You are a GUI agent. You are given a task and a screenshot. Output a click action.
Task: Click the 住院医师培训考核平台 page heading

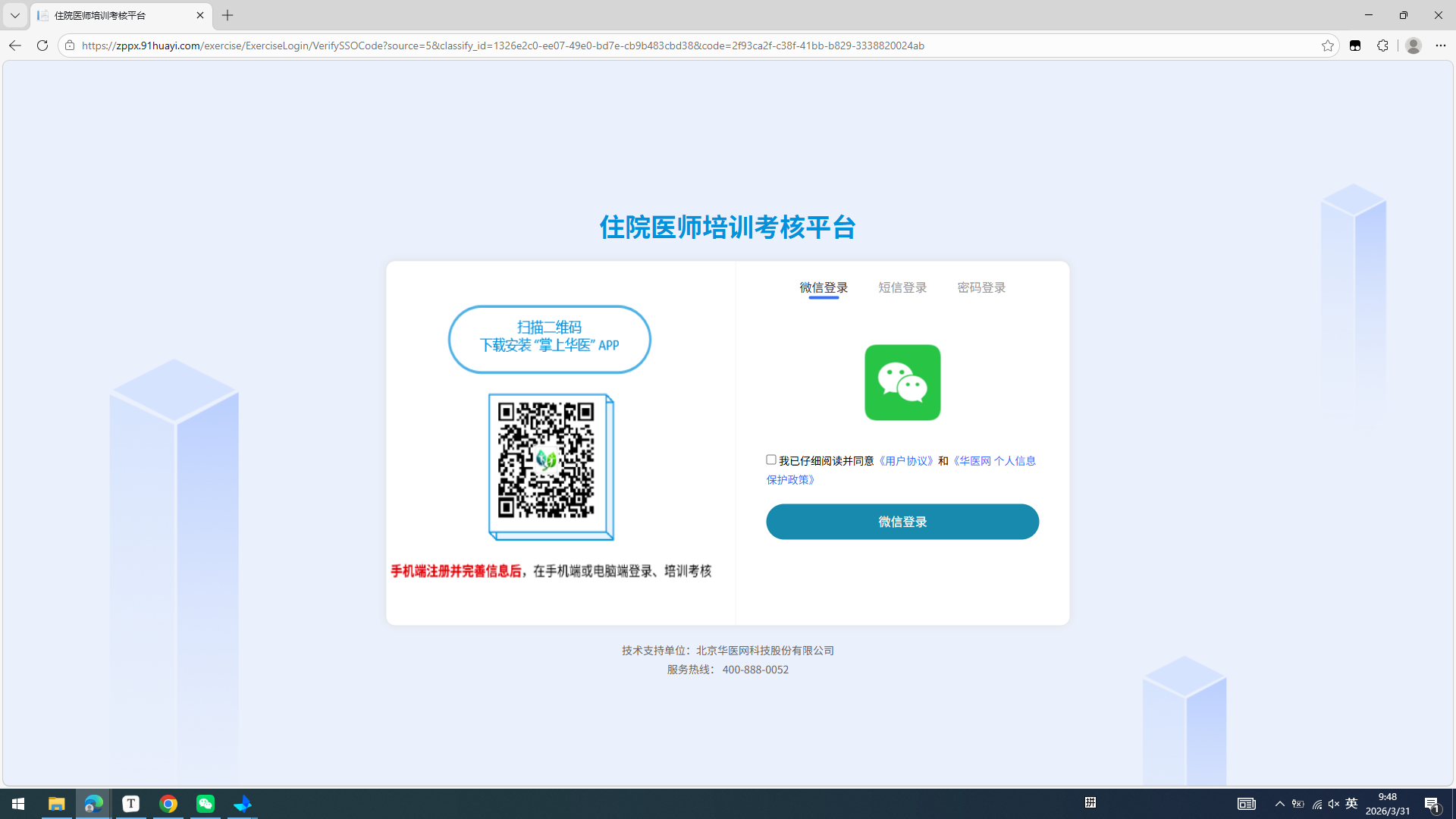(x=728, y=227)
